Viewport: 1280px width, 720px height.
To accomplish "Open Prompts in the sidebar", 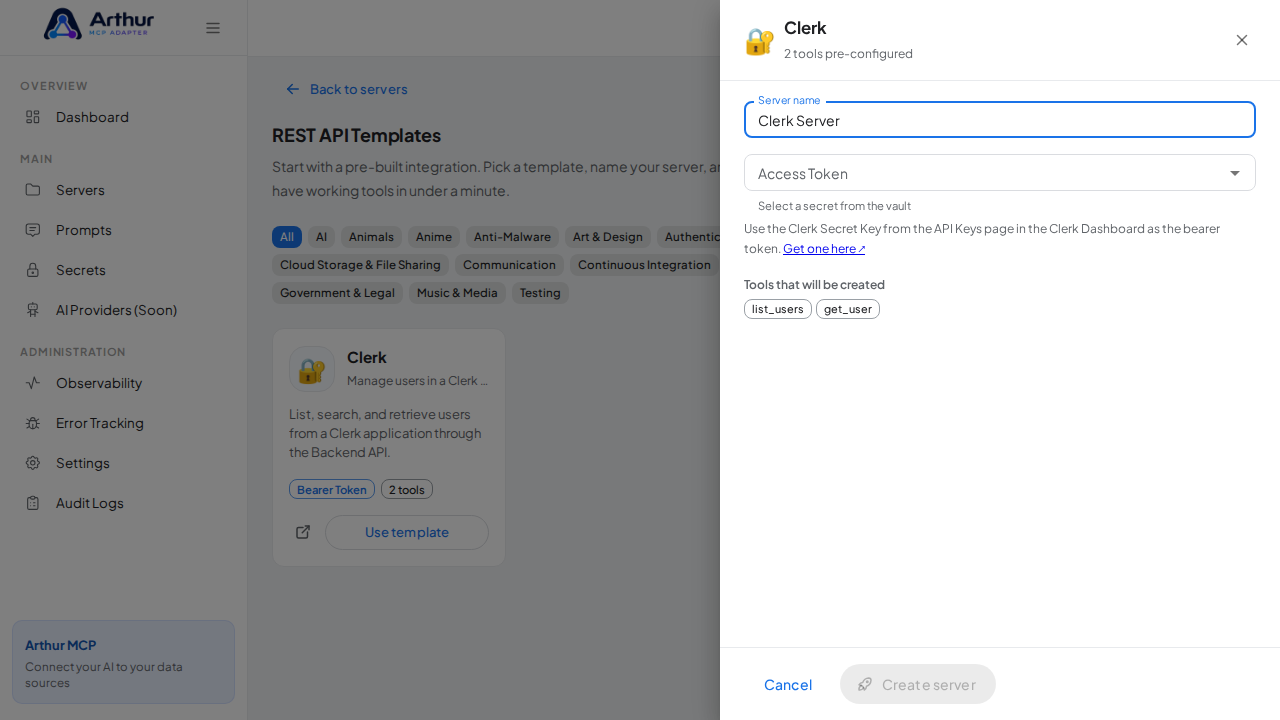I will (x=123, y=230).
